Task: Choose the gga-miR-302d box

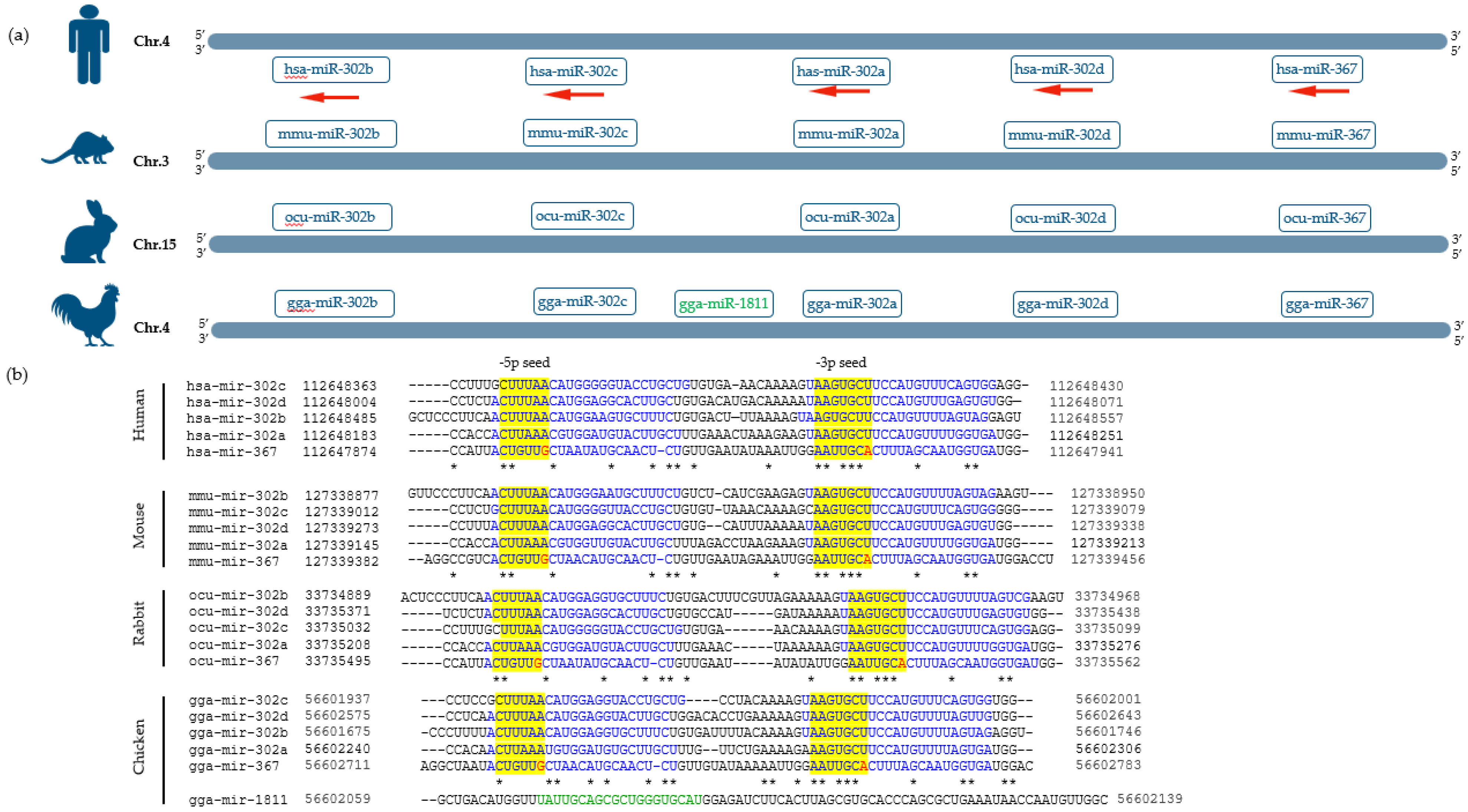Action: pyautogui.click(x=1065, y=304)
